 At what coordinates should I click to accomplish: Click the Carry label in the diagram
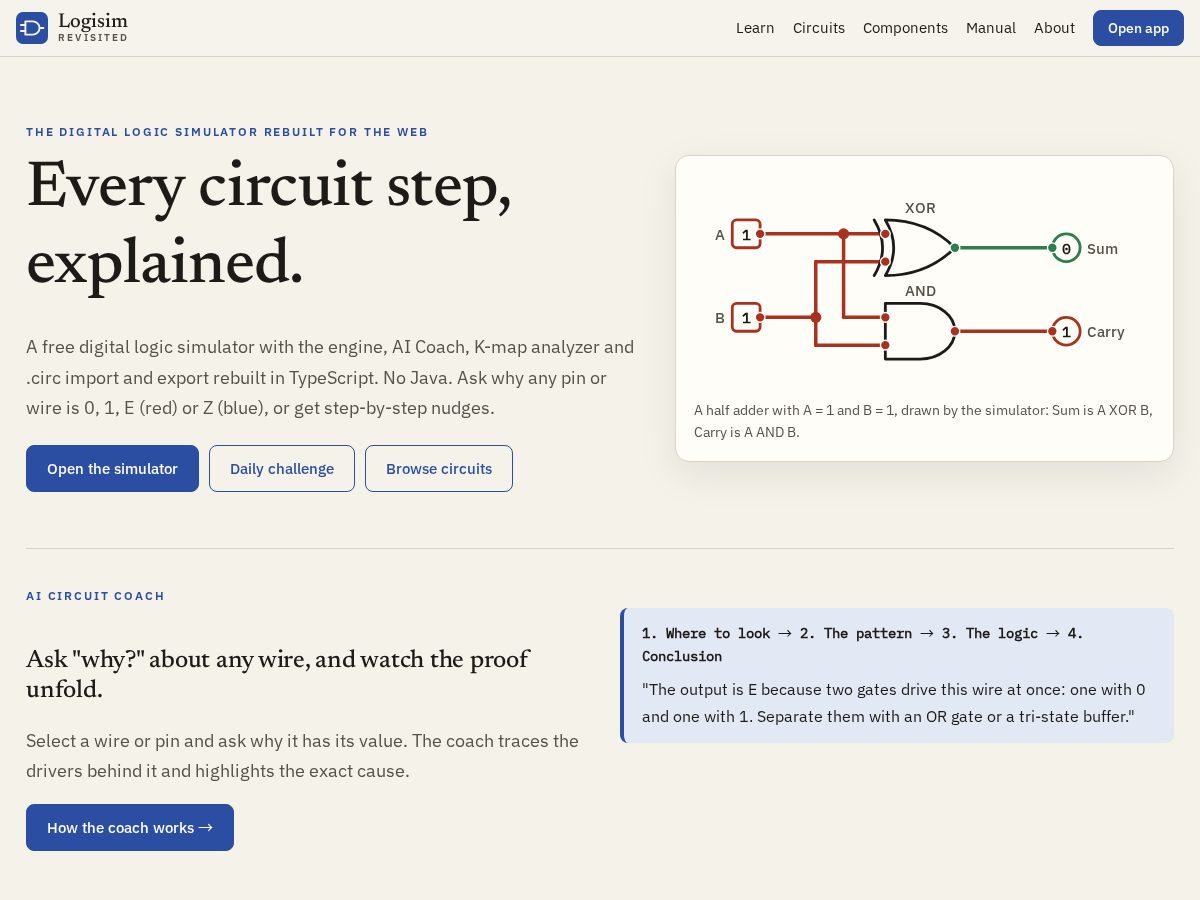[1105, 332]
